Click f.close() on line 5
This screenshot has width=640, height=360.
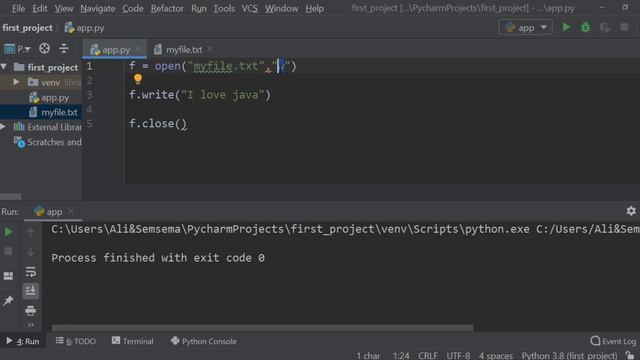(158, 124)
